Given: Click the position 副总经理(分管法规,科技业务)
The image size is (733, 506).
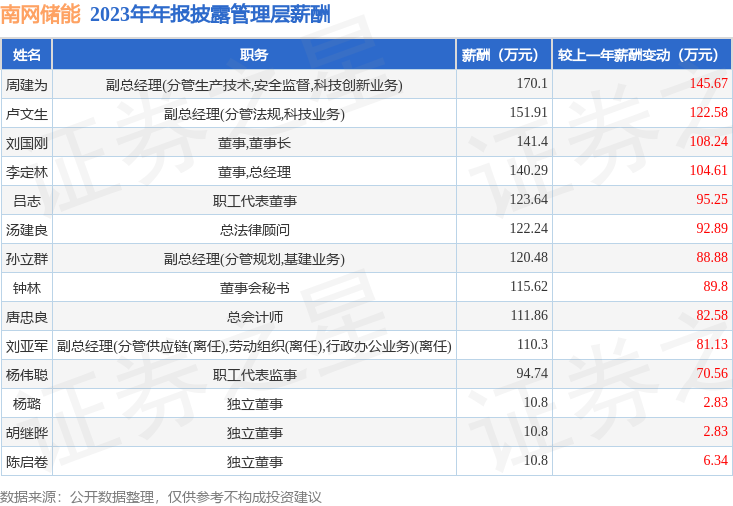Looking at the screenshot, I should pyautogui.click(x=254, y=114).
